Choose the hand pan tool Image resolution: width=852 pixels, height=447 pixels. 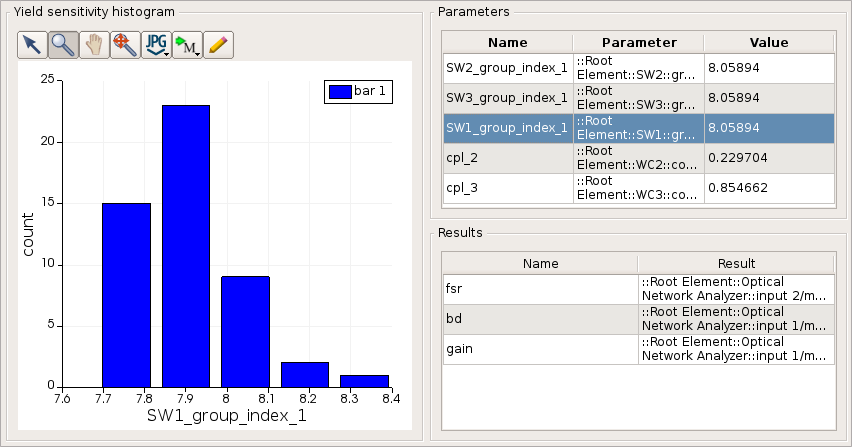pos(94,45)
